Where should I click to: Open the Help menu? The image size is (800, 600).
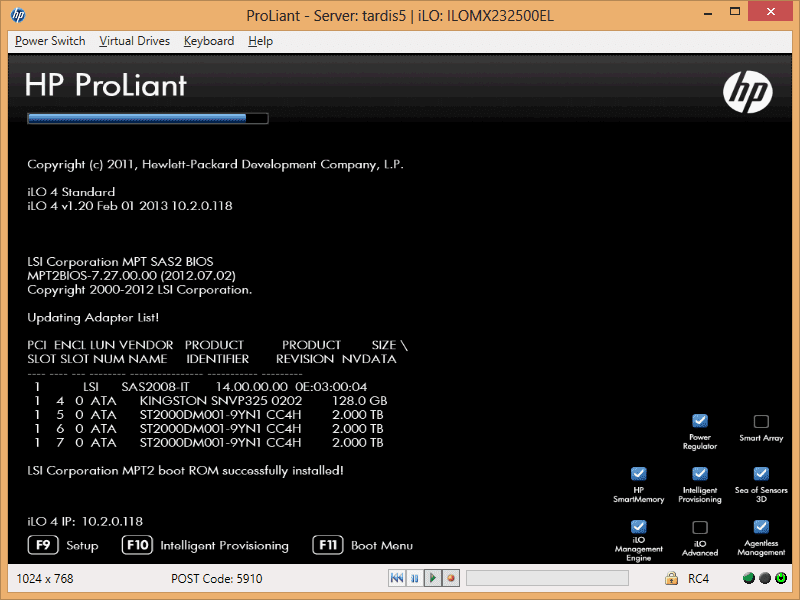coord(260,41)
